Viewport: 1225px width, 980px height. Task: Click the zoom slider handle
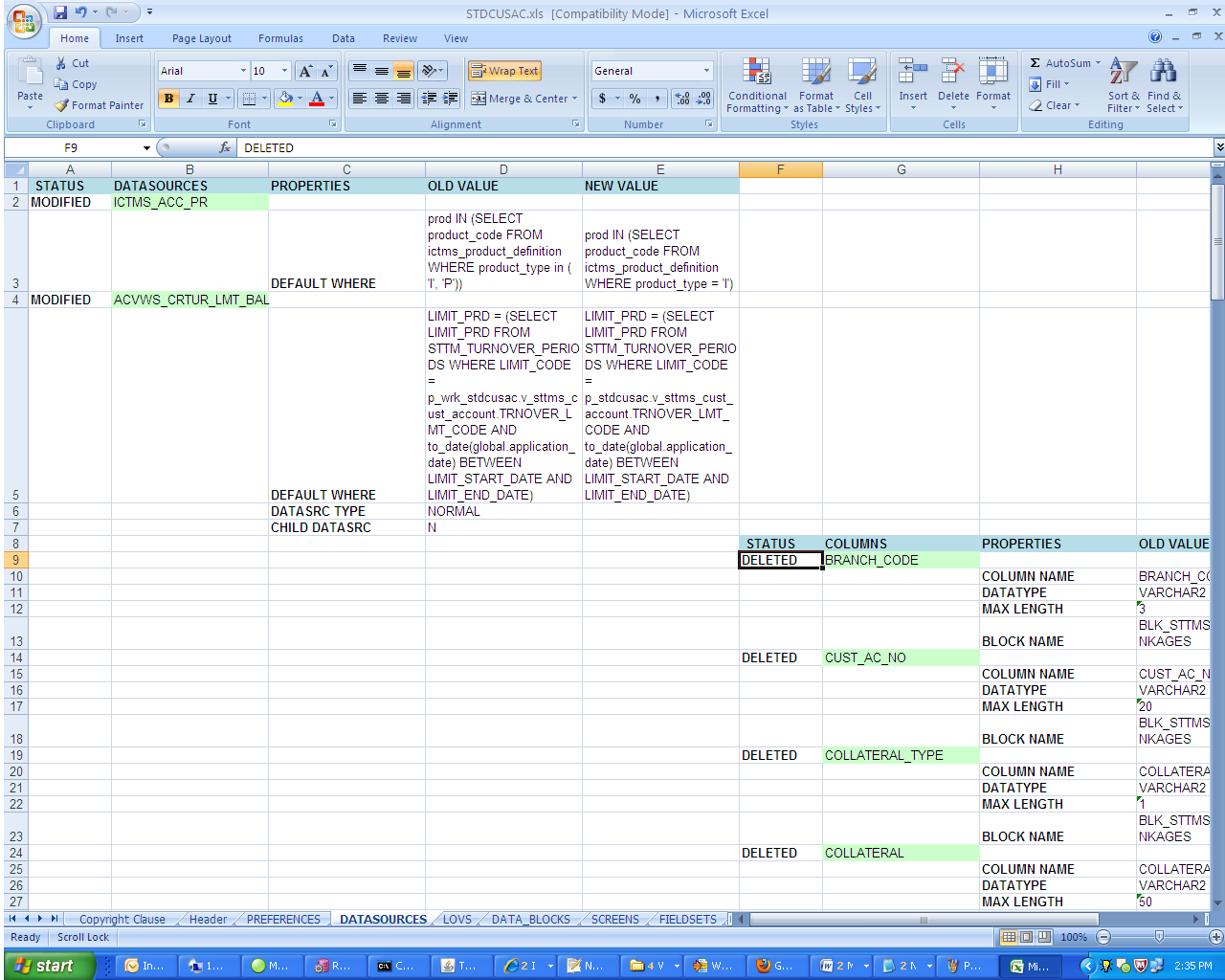pyautogui.click(x=1159, y=937)
